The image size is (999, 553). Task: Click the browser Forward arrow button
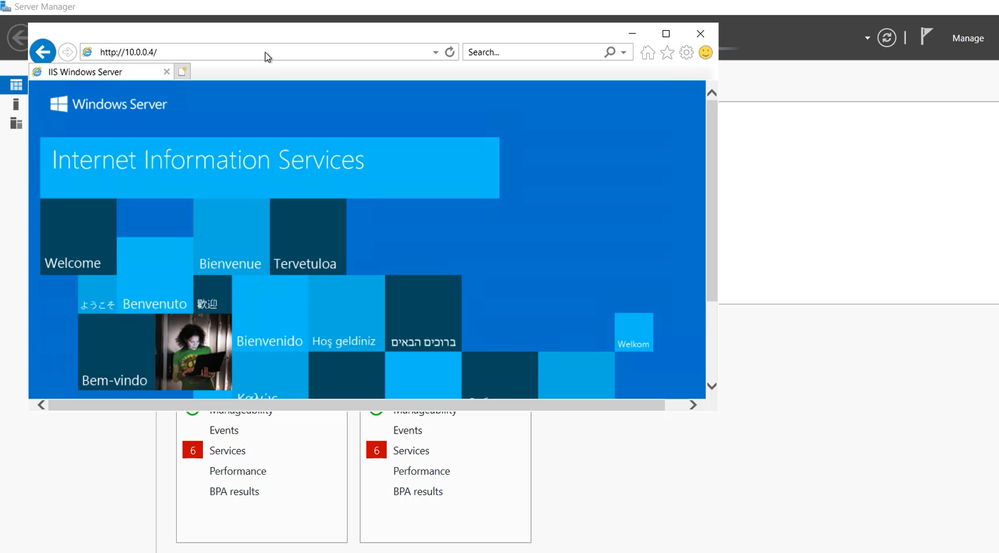[x=67, y=52]
